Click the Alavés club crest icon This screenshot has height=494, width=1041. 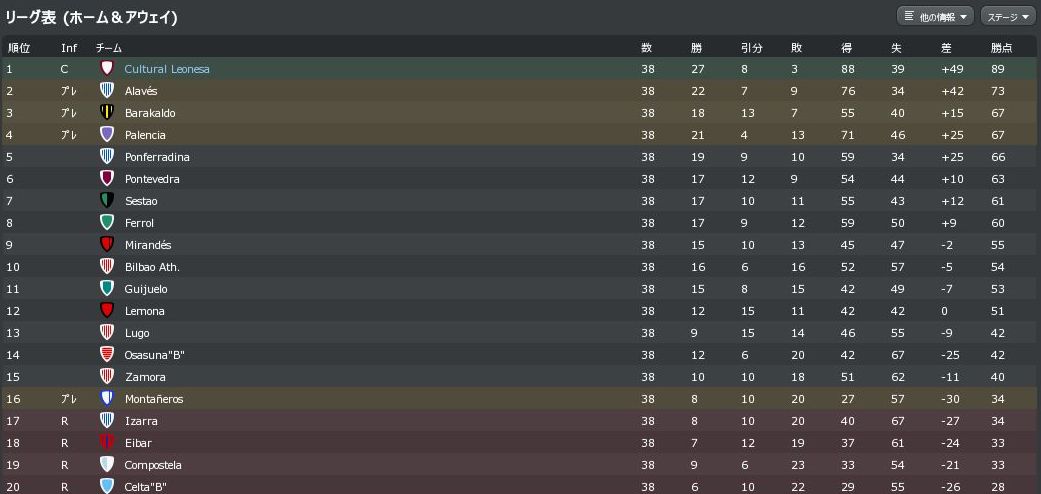[x=107, y=91]
